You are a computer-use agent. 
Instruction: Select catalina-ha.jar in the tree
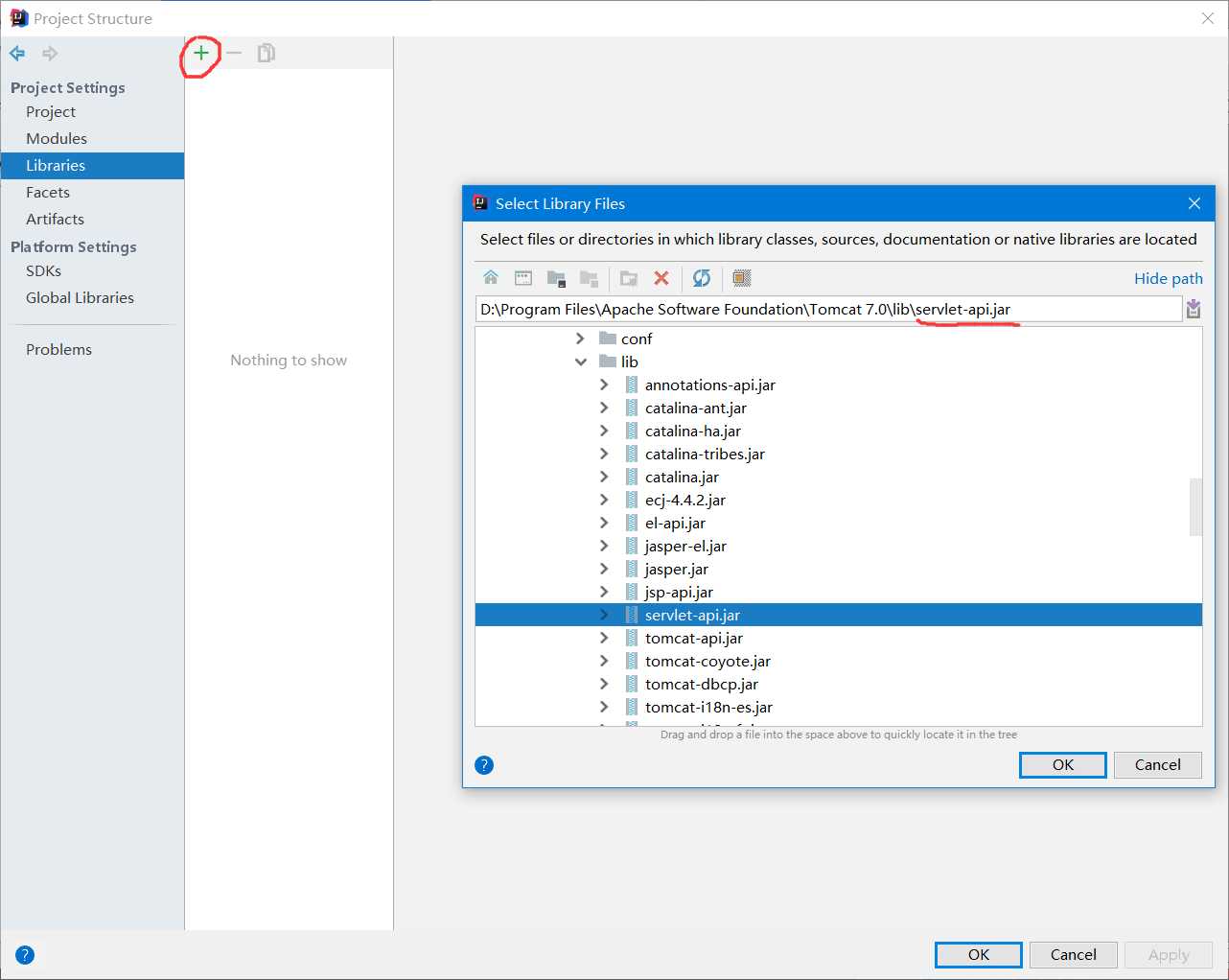click(x=693, y=431)
